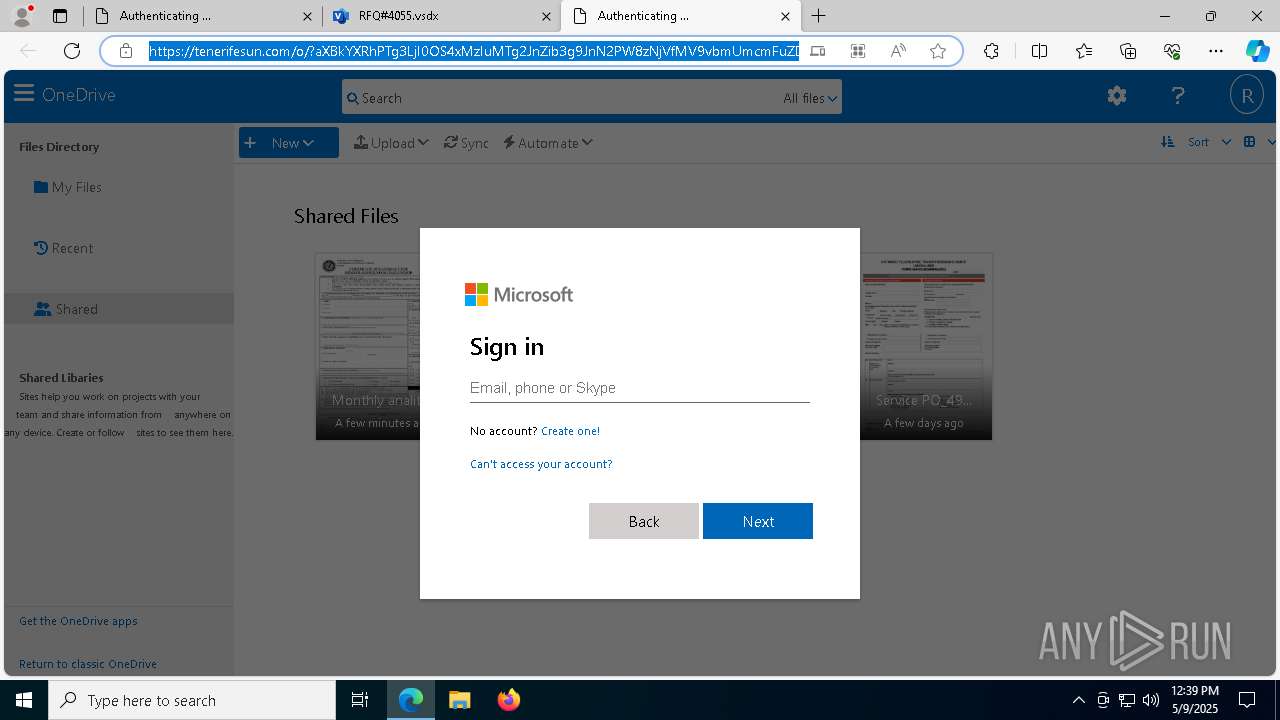The height and width of the screenshot is (720, 1280).
Task: Open the Edge tab actions menu icon
Action: tap(60, 16)
